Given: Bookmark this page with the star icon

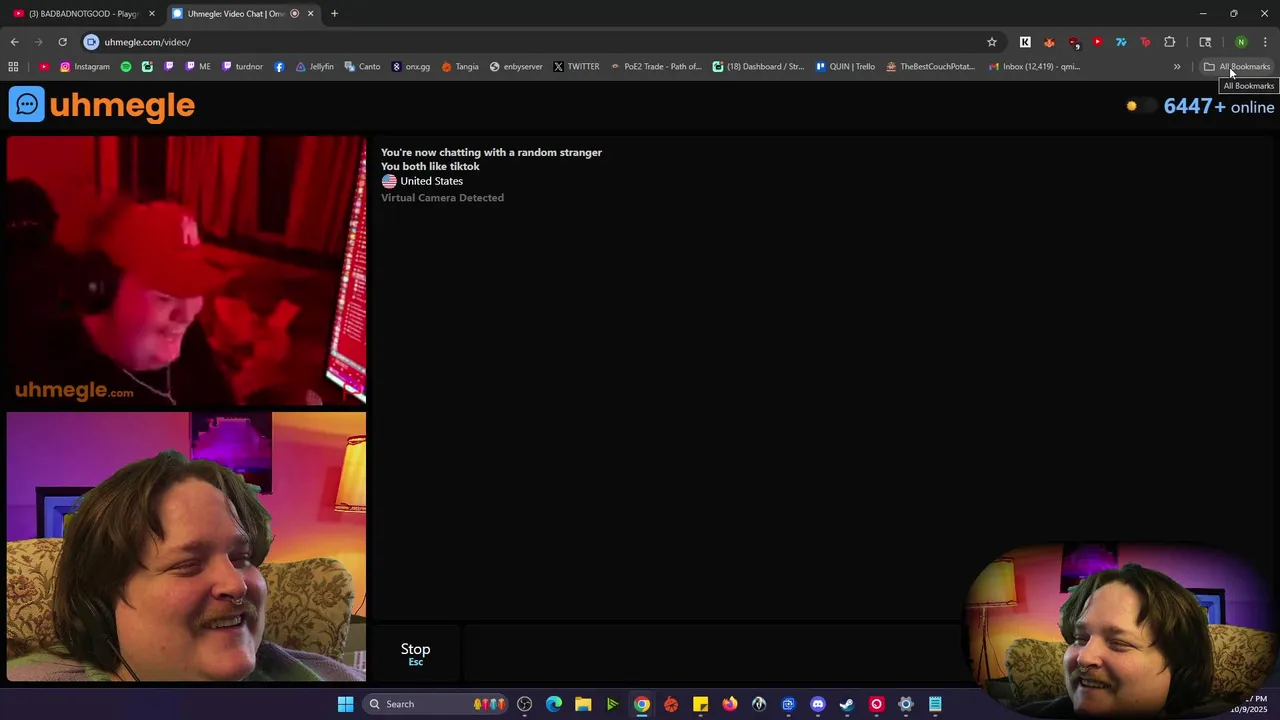Looking at the screenshot, I should [x=992, y=42].
